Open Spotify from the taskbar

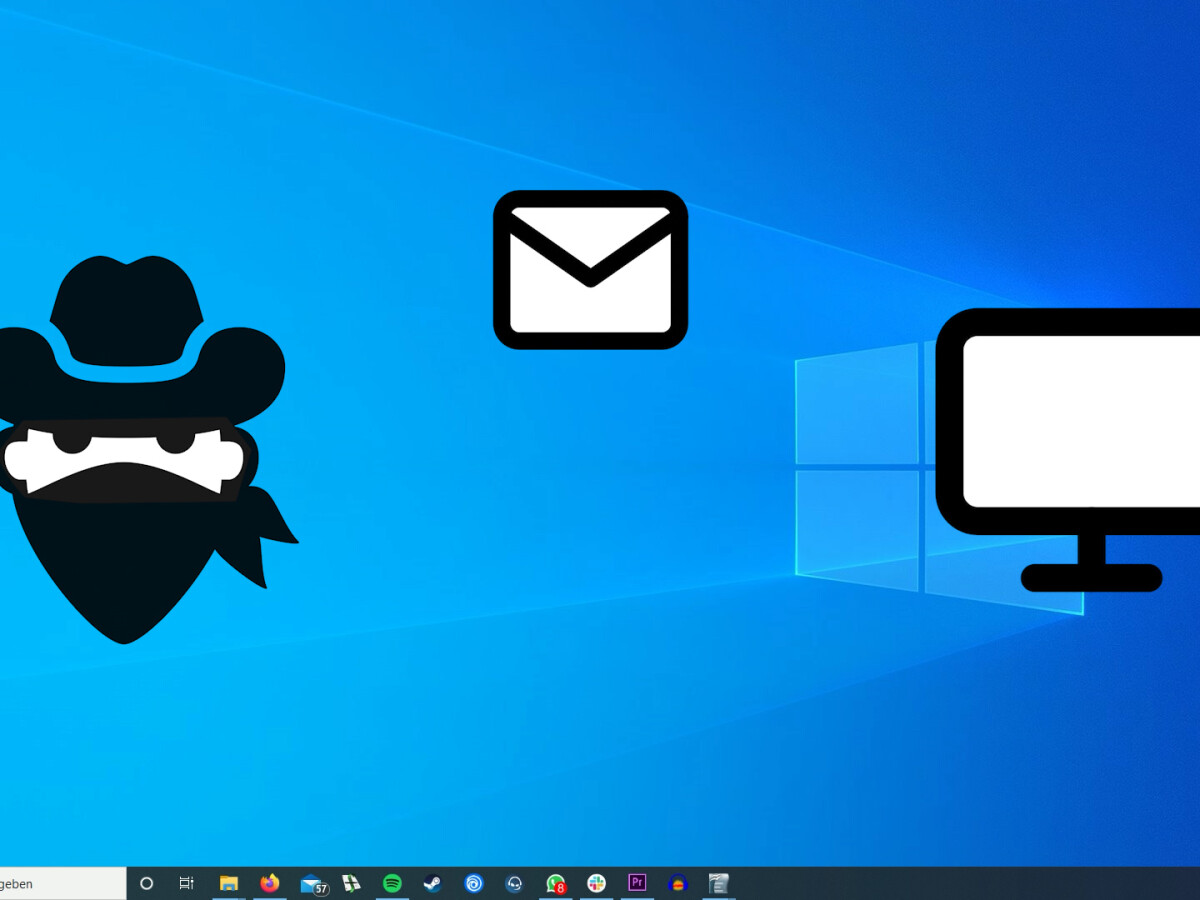tap(392, 883)
